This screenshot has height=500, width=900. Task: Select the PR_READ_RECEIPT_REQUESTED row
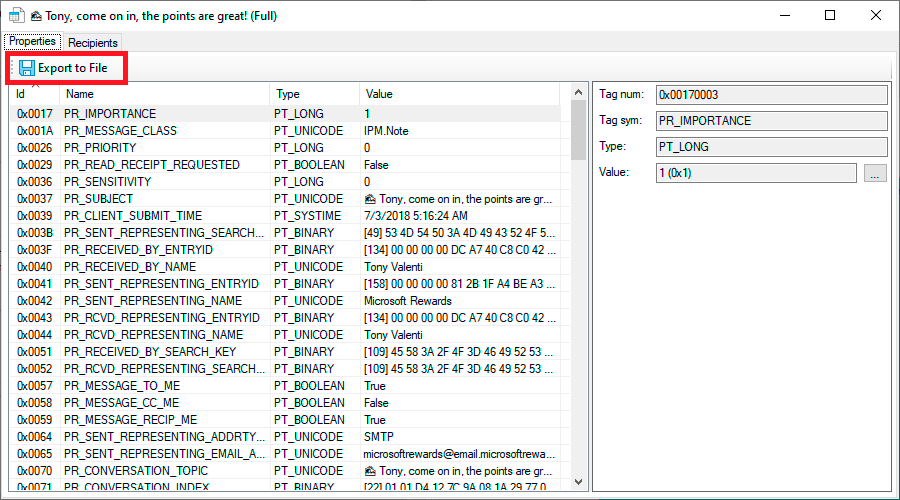285,165
